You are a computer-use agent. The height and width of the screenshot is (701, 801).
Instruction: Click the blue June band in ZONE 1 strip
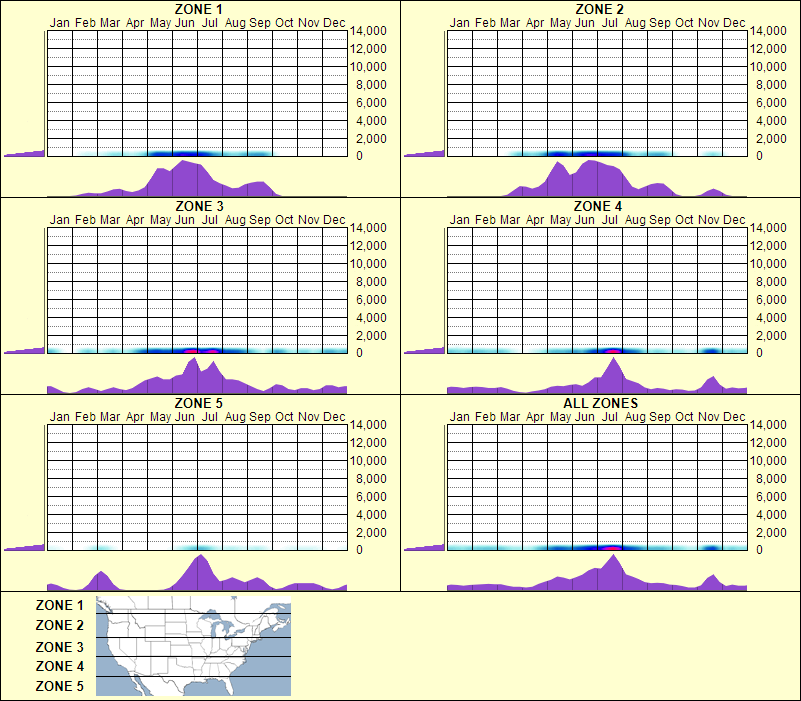[185, 152]
